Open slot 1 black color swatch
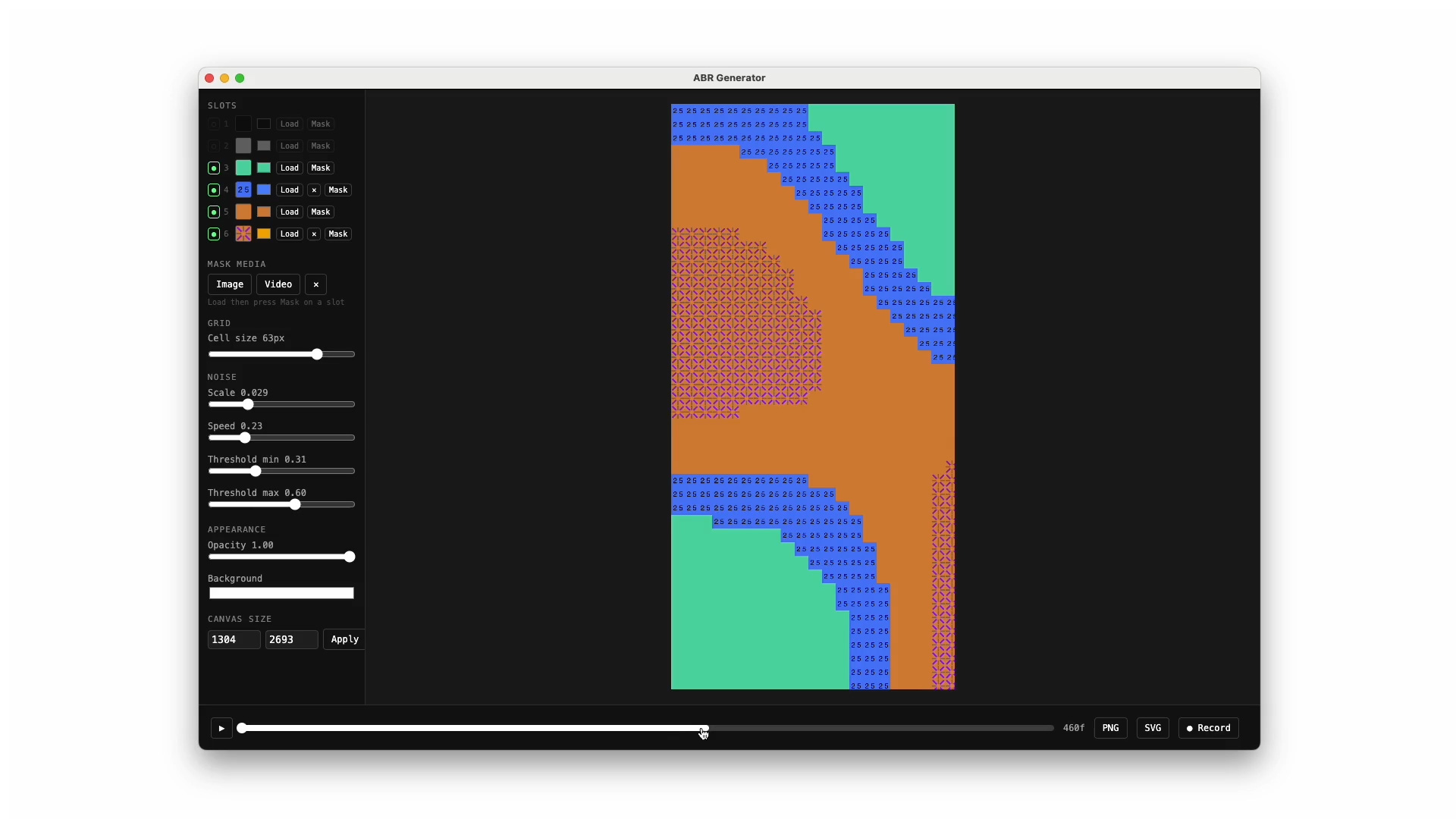The width and height of the screenshot is (1456, 819). (264, 124)
